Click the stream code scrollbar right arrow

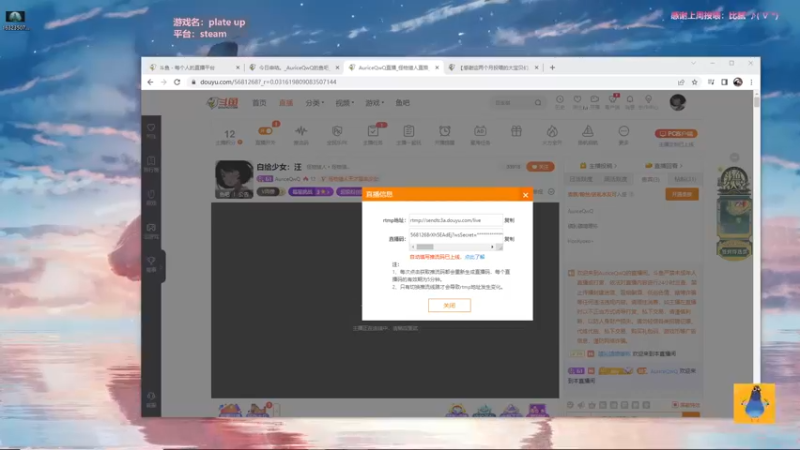(x=492, y=247)
